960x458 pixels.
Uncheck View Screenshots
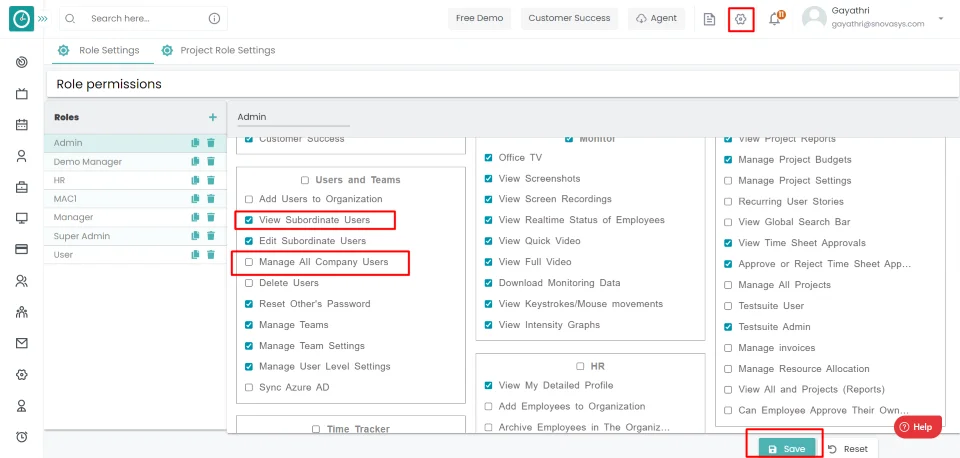488,179
